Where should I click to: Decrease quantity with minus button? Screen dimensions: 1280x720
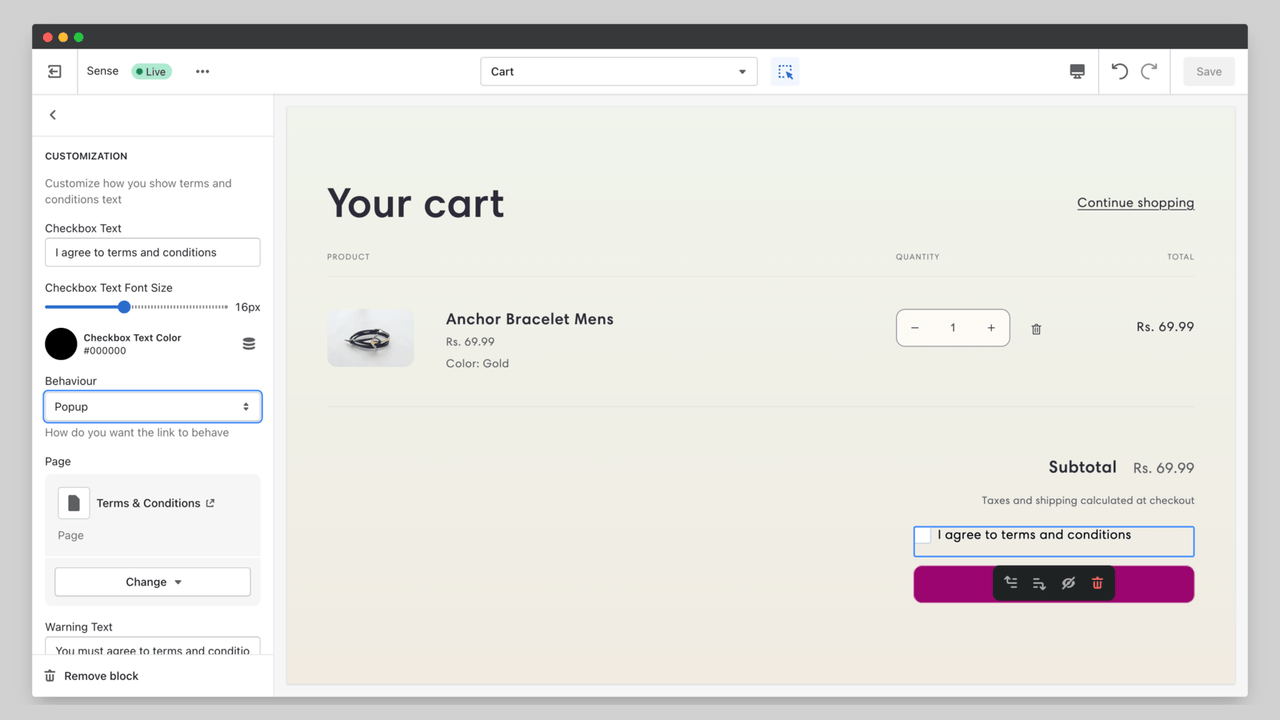[915, 328]
